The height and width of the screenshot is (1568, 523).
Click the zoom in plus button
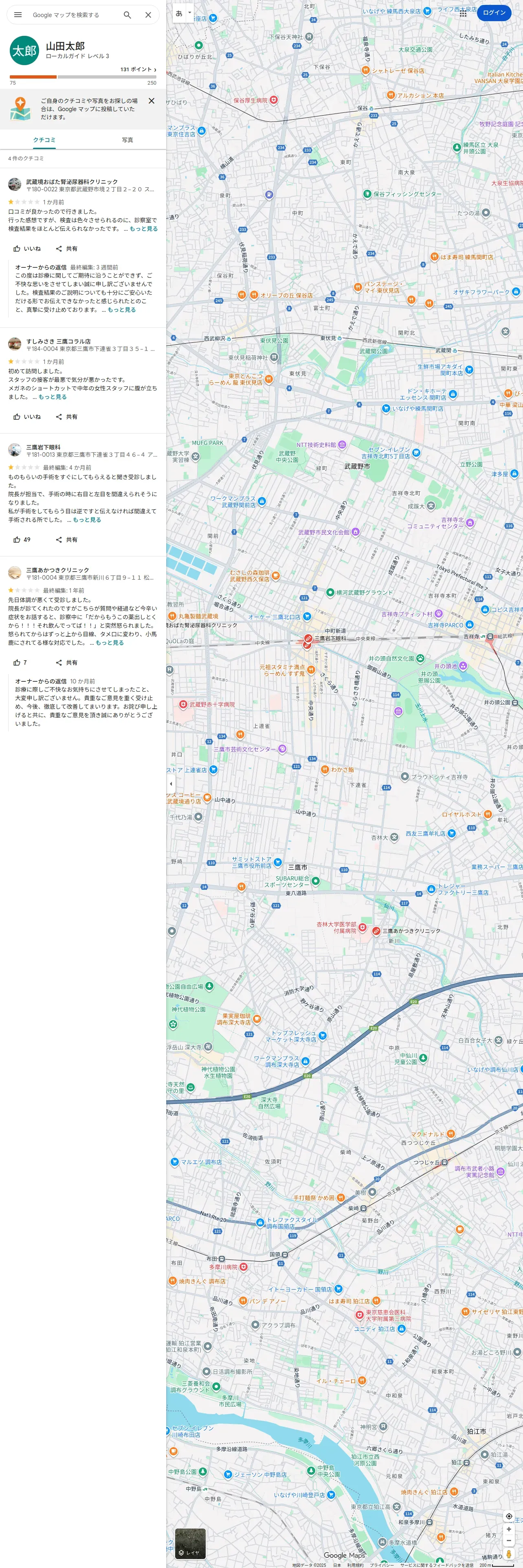pos(509,1529)
